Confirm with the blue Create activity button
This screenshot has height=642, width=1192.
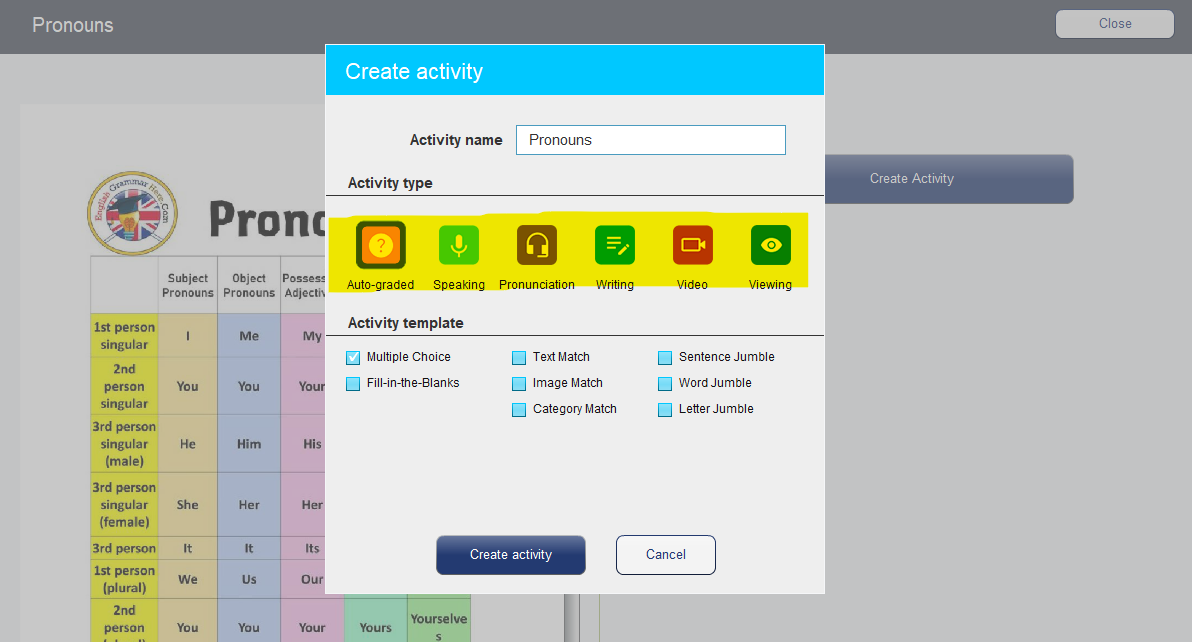pos(511,555)
